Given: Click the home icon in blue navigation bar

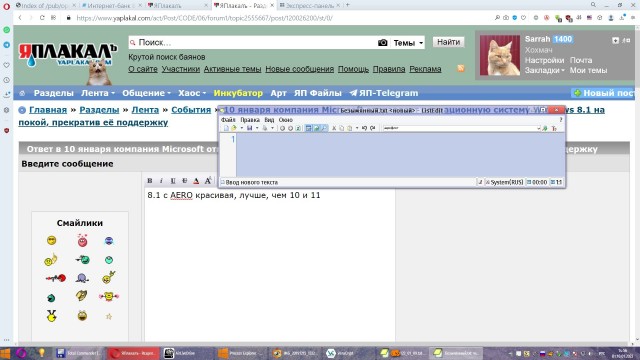Looking at the screenshot, I should tap(22, 93).
